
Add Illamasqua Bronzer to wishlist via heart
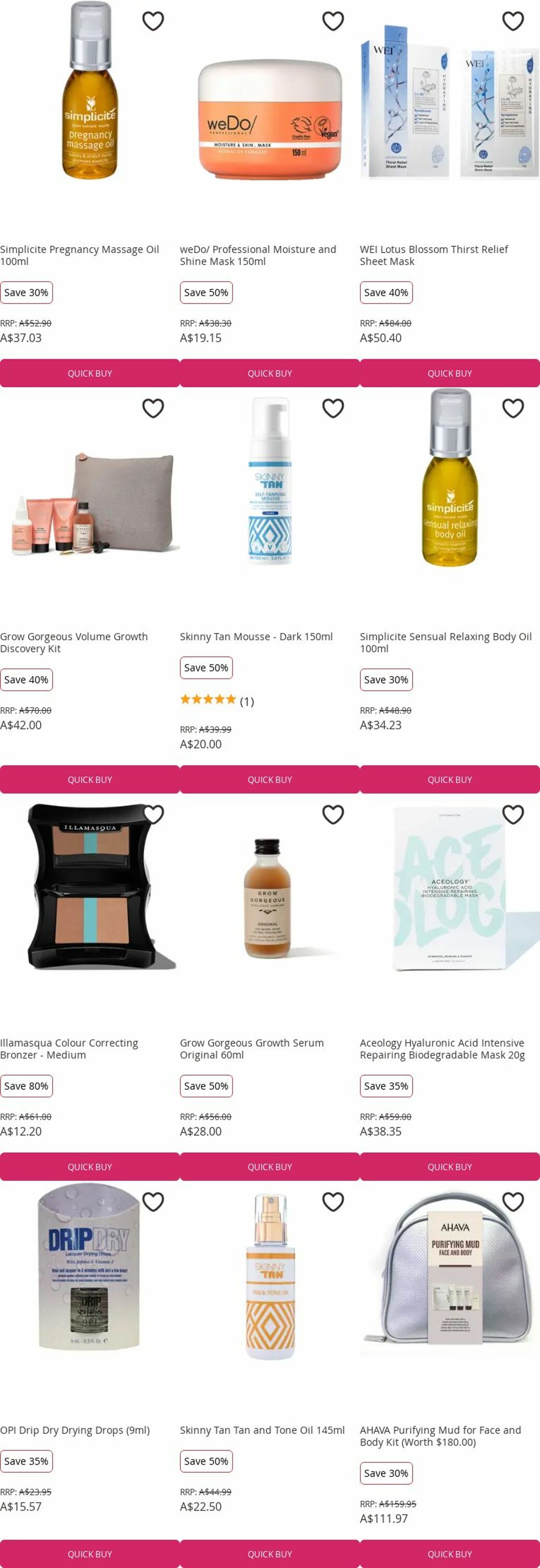tap(153, 814)
